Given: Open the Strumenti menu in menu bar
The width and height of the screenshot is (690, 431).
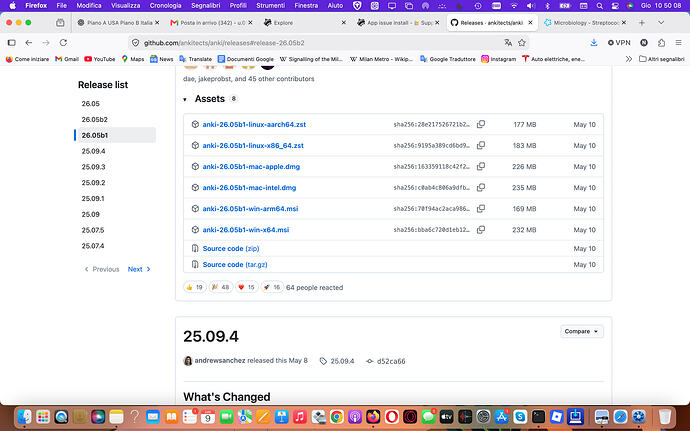Looking at the screenshot, I should (270, 6).
